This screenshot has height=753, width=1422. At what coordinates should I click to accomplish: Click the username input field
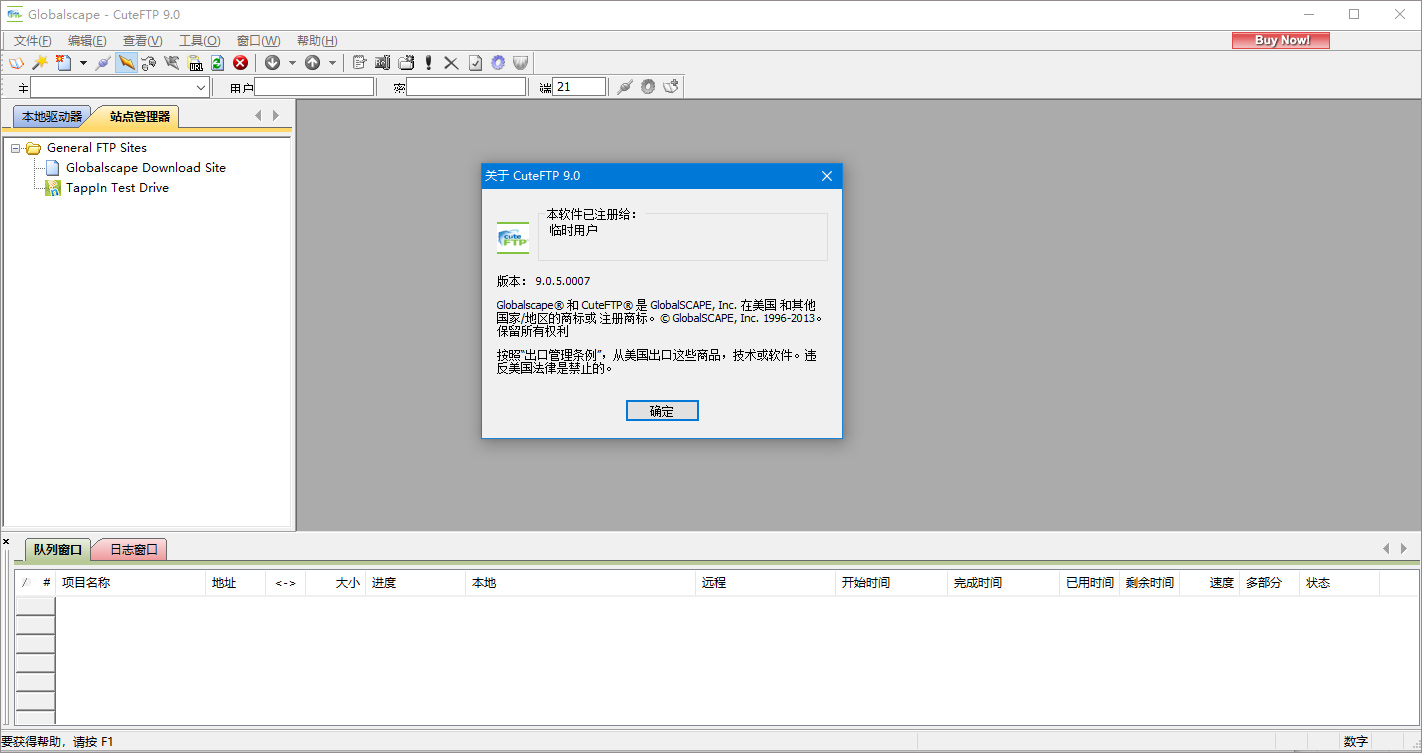pos(314,87)
